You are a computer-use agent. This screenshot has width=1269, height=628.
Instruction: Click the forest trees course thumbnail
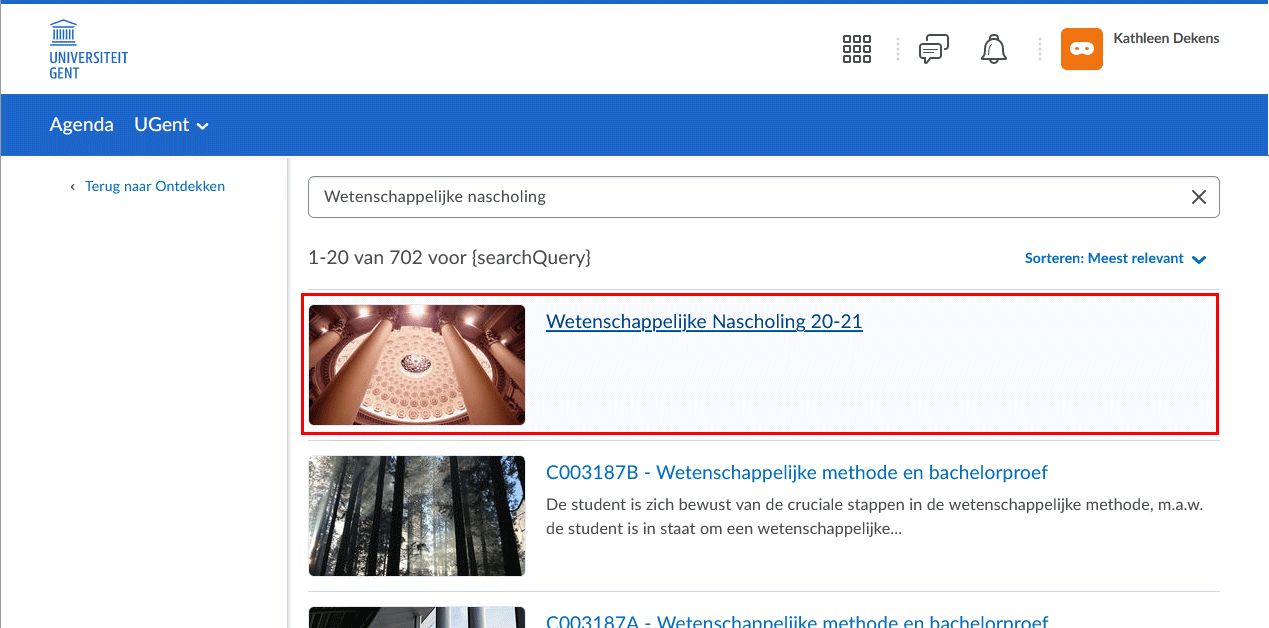tap(416, 516)
